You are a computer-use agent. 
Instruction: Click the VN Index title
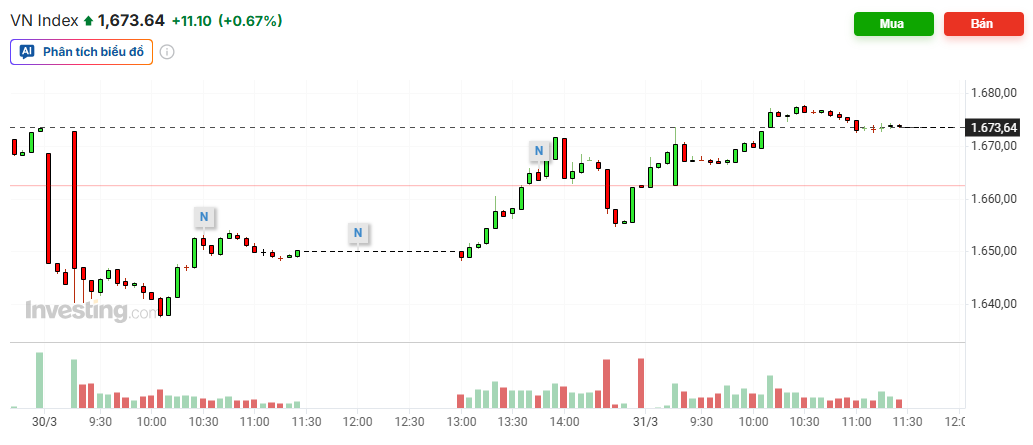click(x=44, y=20)
